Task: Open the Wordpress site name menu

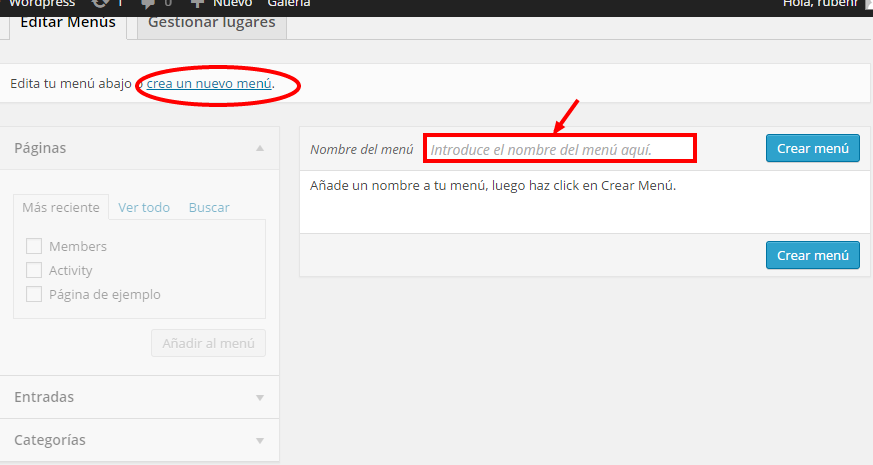Action: pos(42,3)
